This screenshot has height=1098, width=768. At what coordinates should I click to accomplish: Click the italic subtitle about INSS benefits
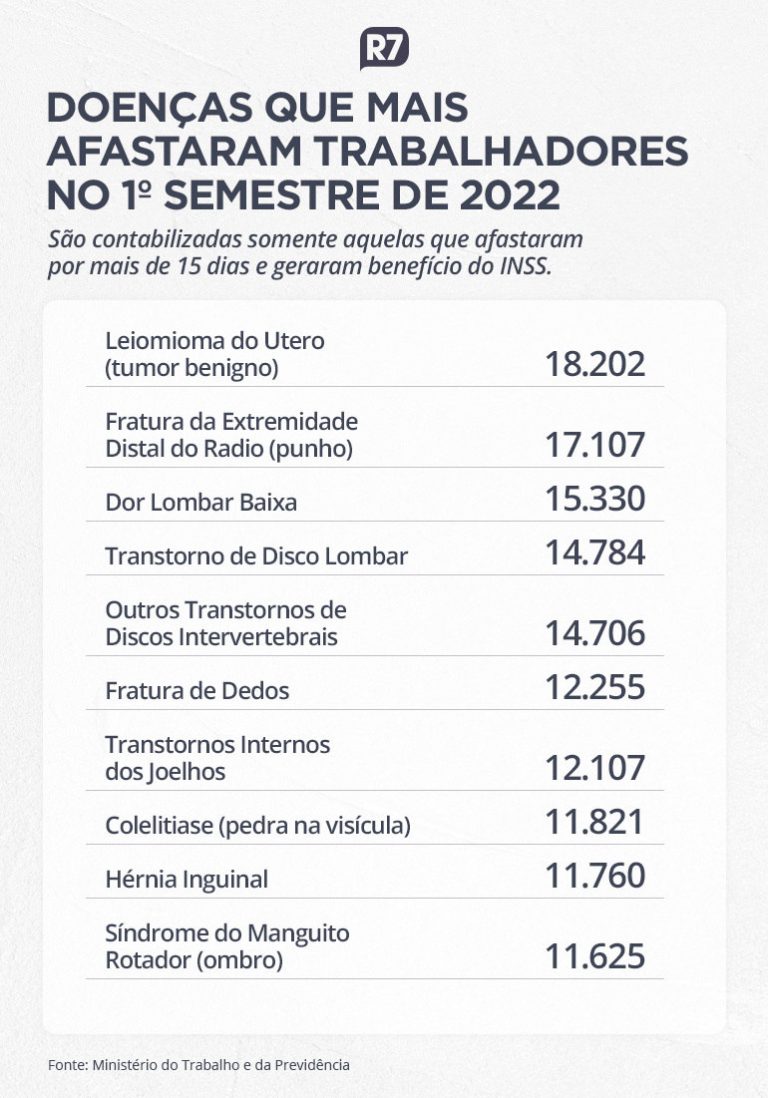point(315,254)
